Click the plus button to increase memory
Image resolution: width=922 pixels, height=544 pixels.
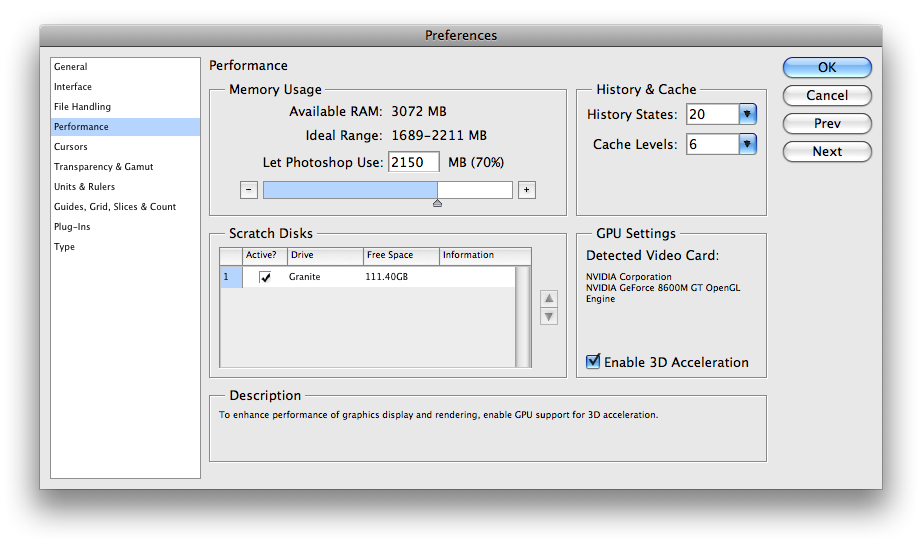coord(527,190)
